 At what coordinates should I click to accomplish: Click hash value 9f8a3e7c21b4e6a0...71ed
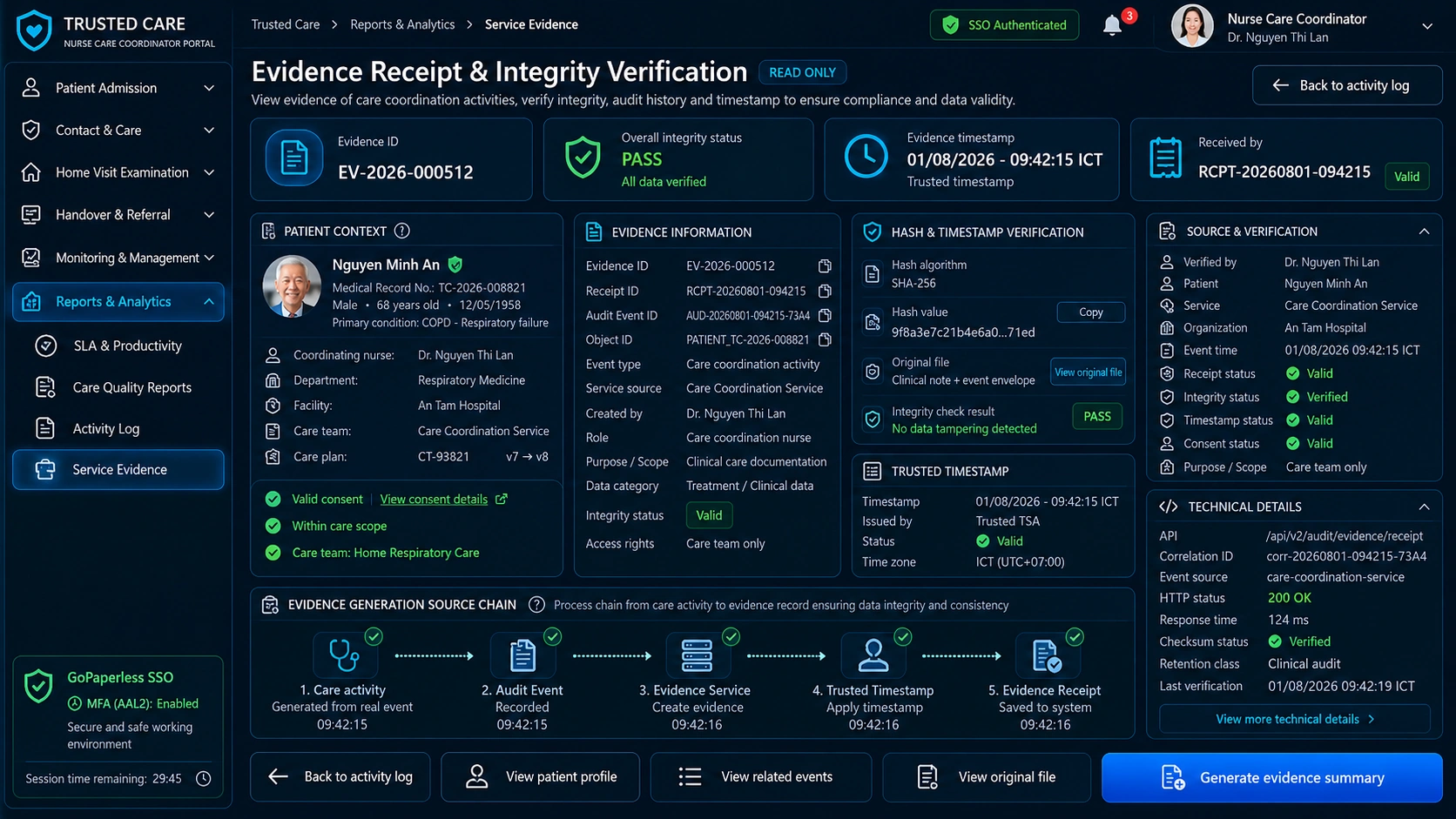[x=963, y=332]
